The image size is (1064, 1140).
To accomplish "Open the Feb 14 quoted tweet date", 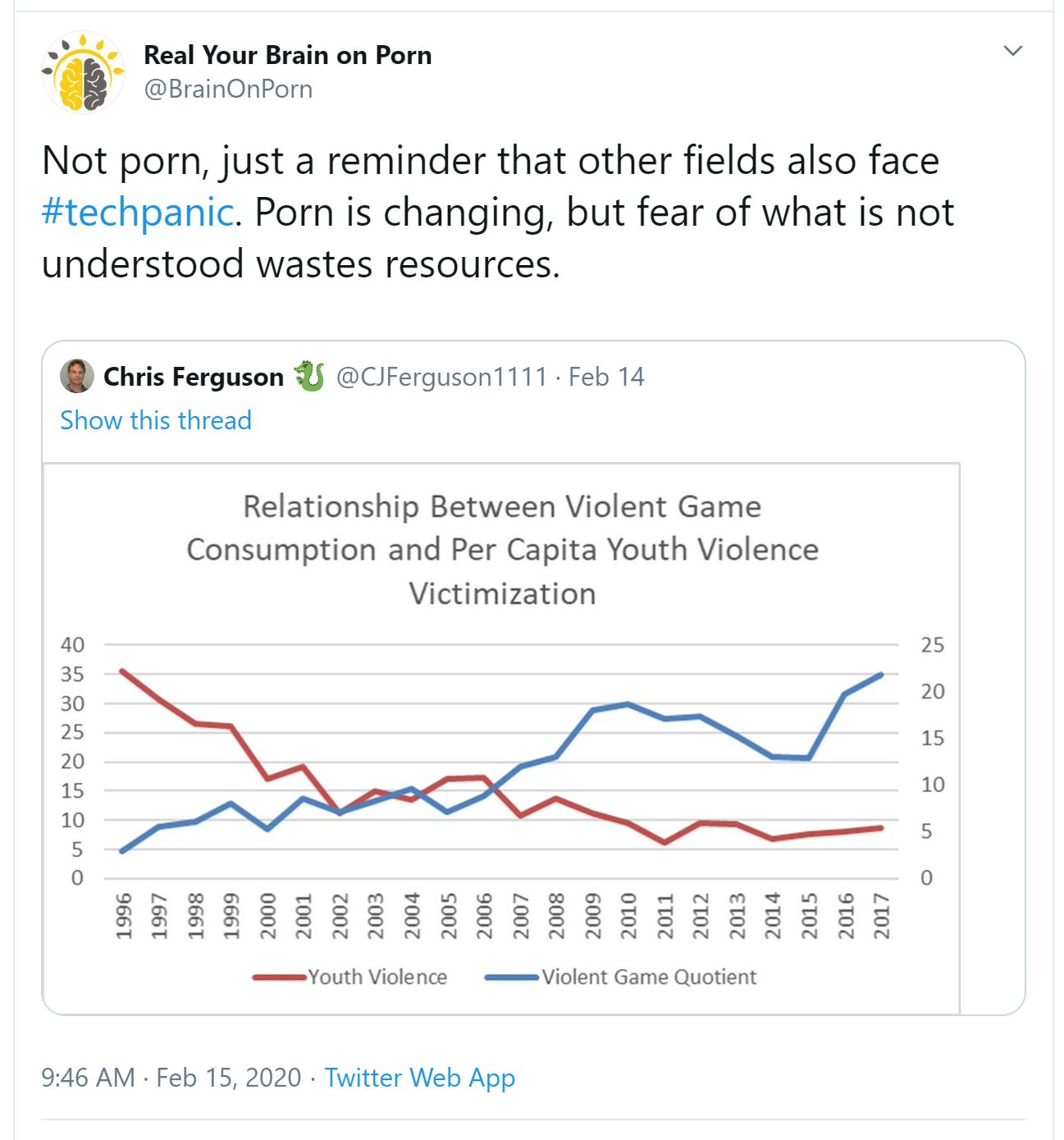I will pyautogui.click(x=606, y=377).
